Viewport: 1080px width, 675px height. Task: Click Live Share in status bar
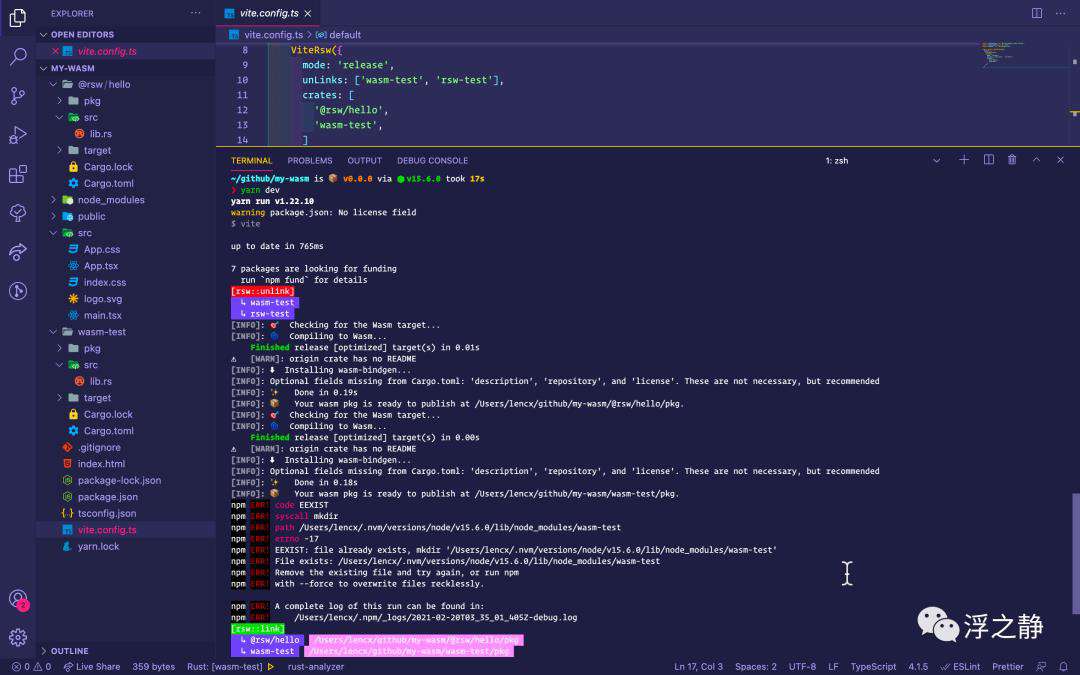click(x=92, y=667)
